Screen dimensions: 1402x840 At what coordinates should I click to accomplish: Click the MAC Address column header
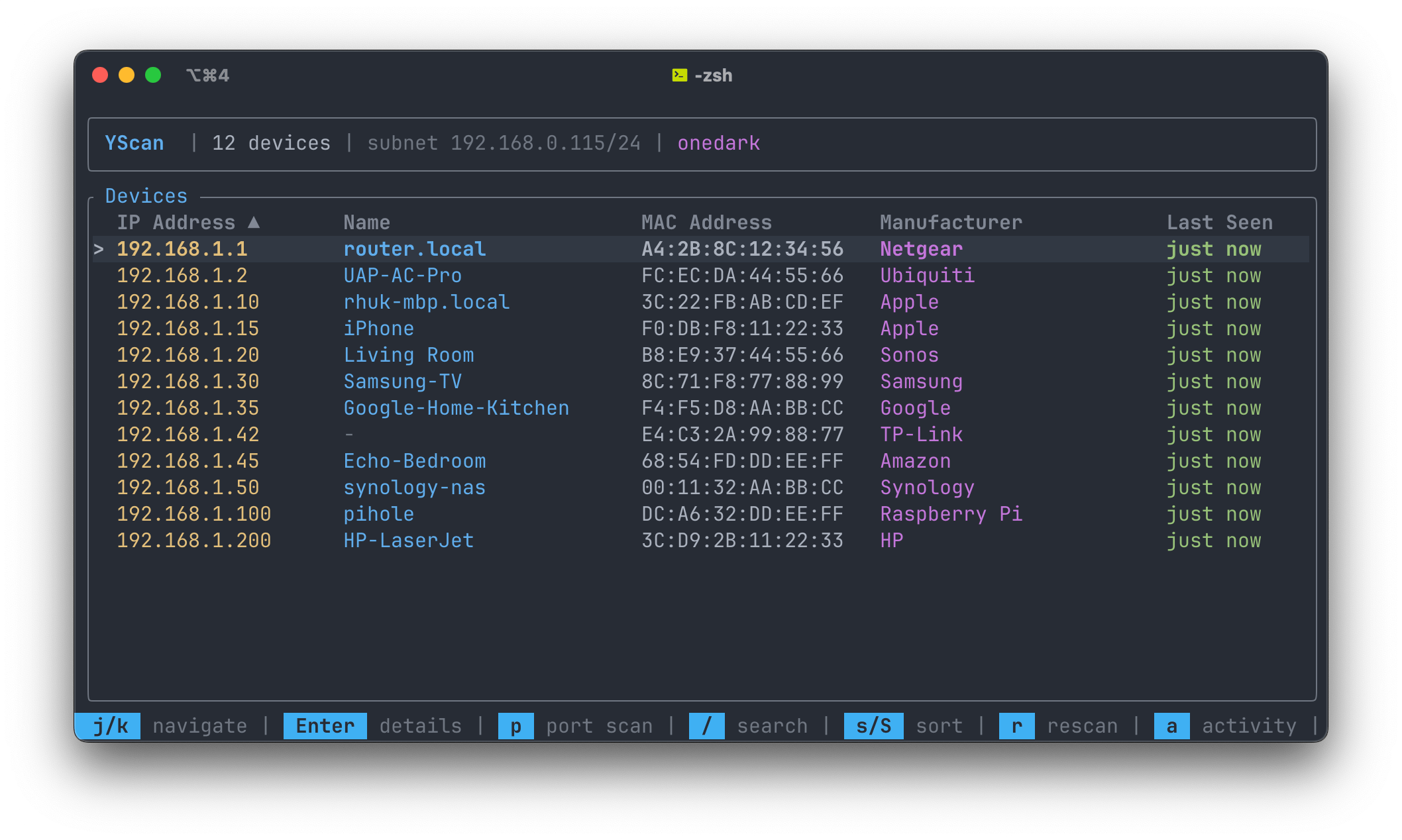pos(707,223)
